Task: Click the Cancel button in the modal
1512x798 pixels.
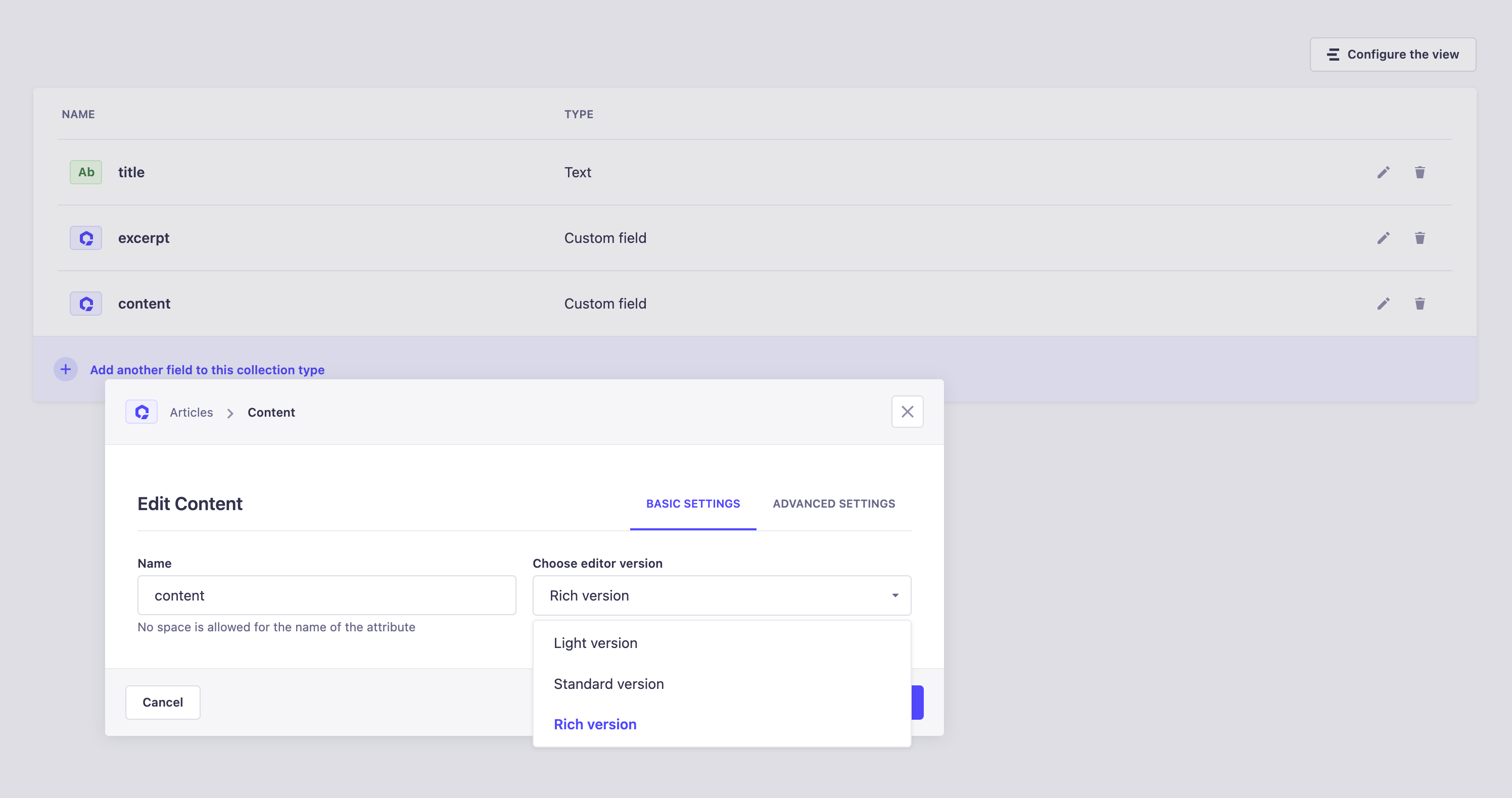Action: point(163,703)
